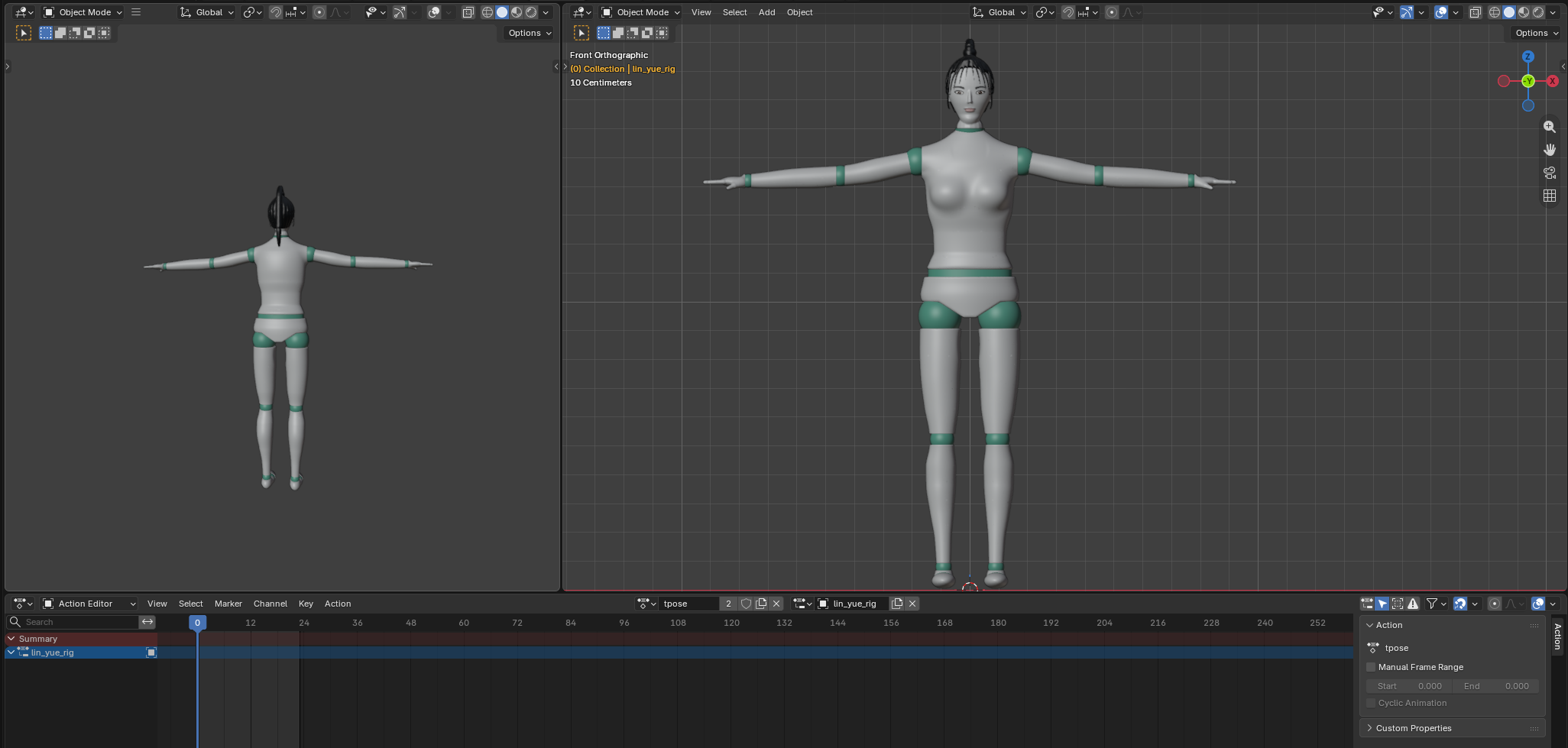Open the Add menu in right viewport
The height and width of the screenshot is (748, 1568).
click(766, 12)
